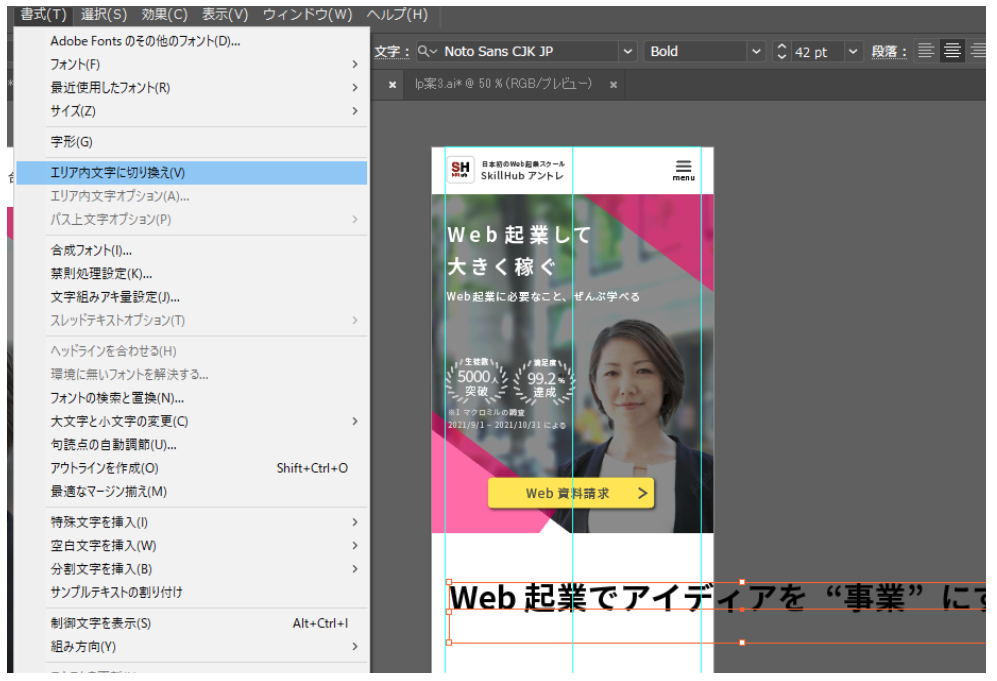Open the Bold font style dropdown arrow
This screenshot has width=997, height=681.
pyautogui.click(x=756, y=52)
